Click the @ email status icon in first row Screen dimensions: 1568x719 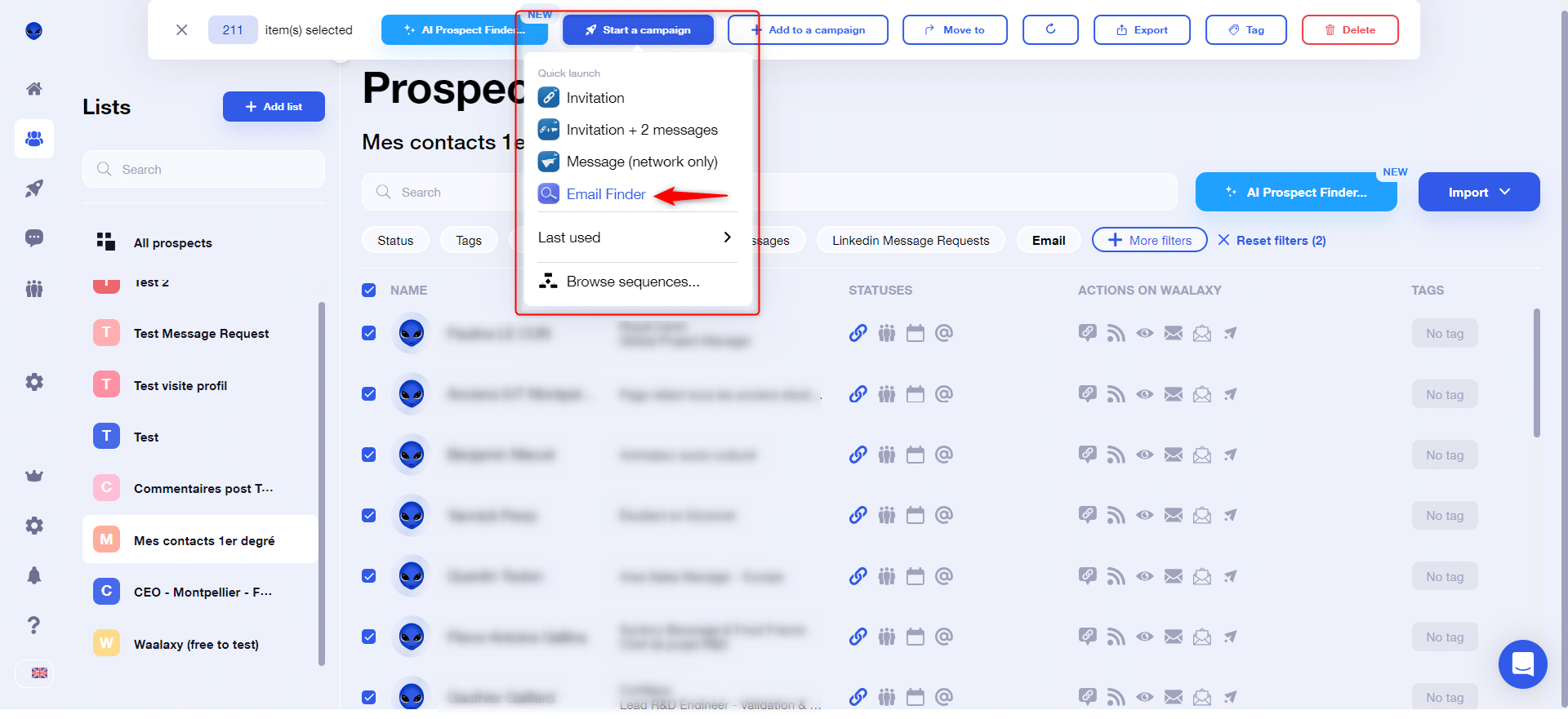tap(944, 333)
